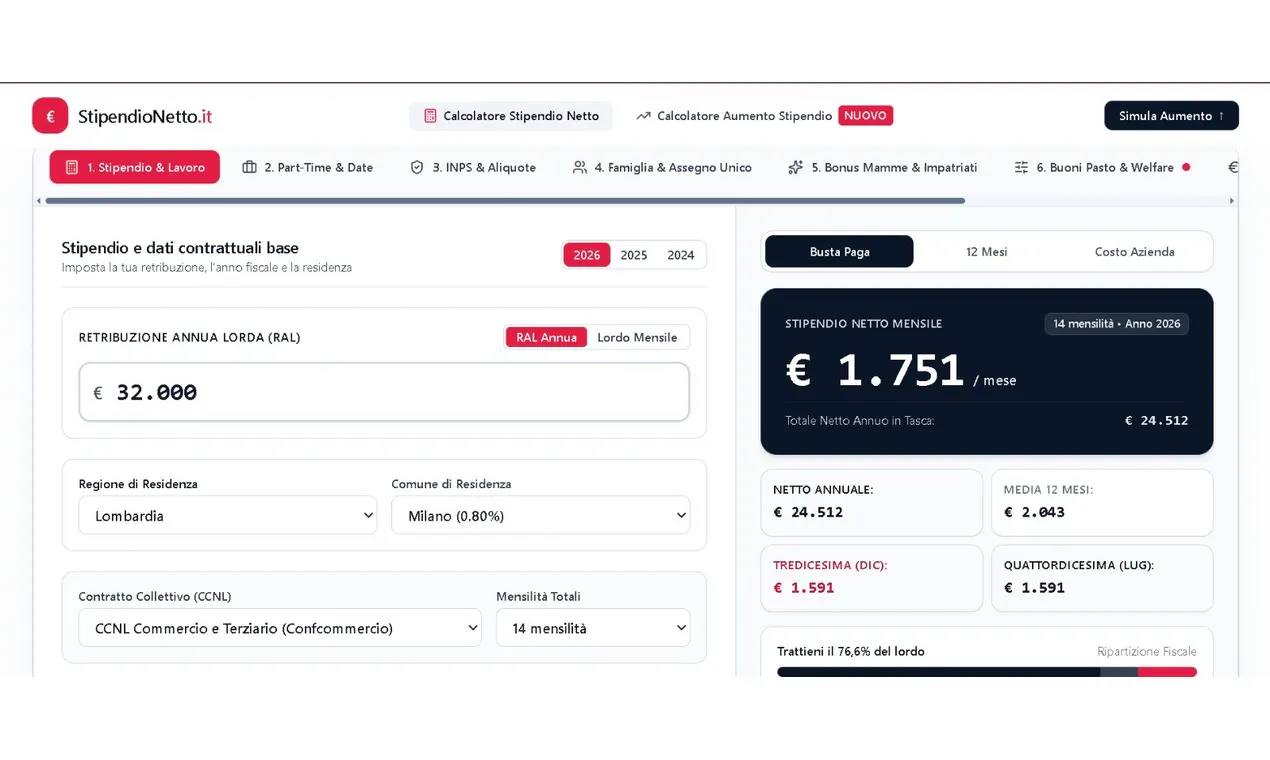Click the Tredicesima (DIC) value € 1.591

[804, 588]
